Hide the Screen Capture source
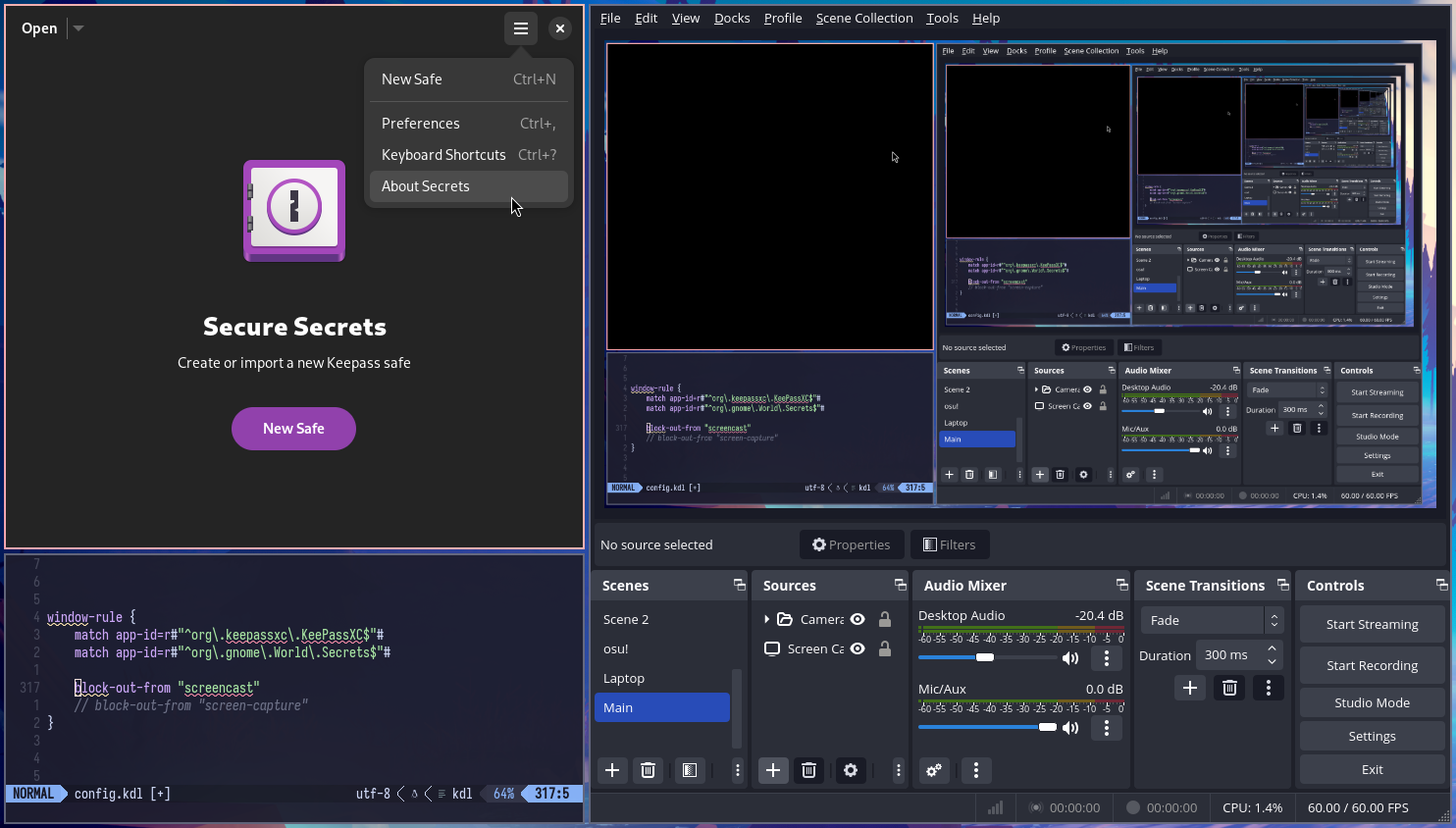The height and width of the screenshot is (828, 1456). pos(857,648)
